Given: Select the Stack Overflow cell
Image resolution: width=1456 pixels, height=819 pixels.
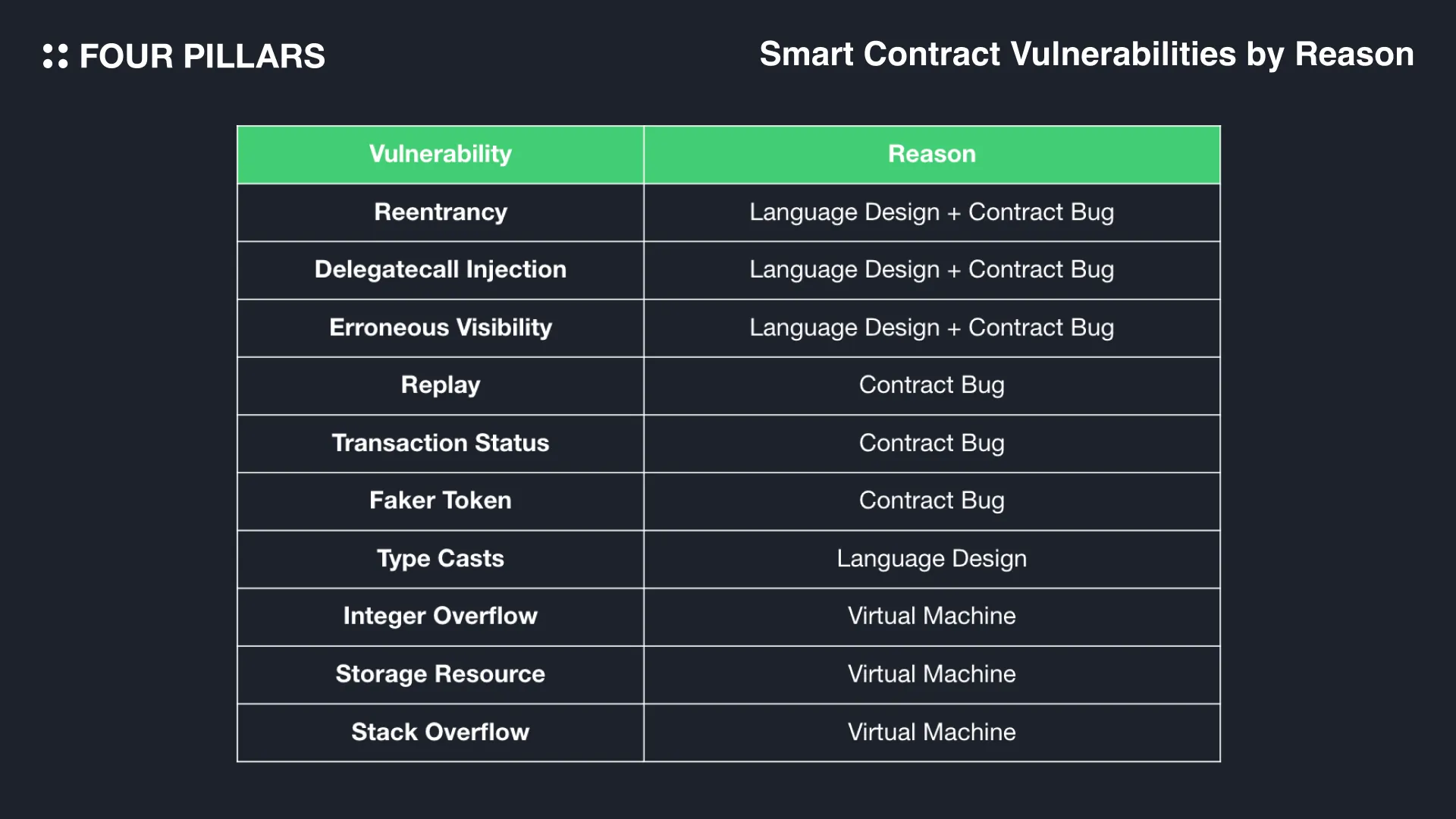Looking at the screenshot, I should pyautogui.click(x=441, y=733).
